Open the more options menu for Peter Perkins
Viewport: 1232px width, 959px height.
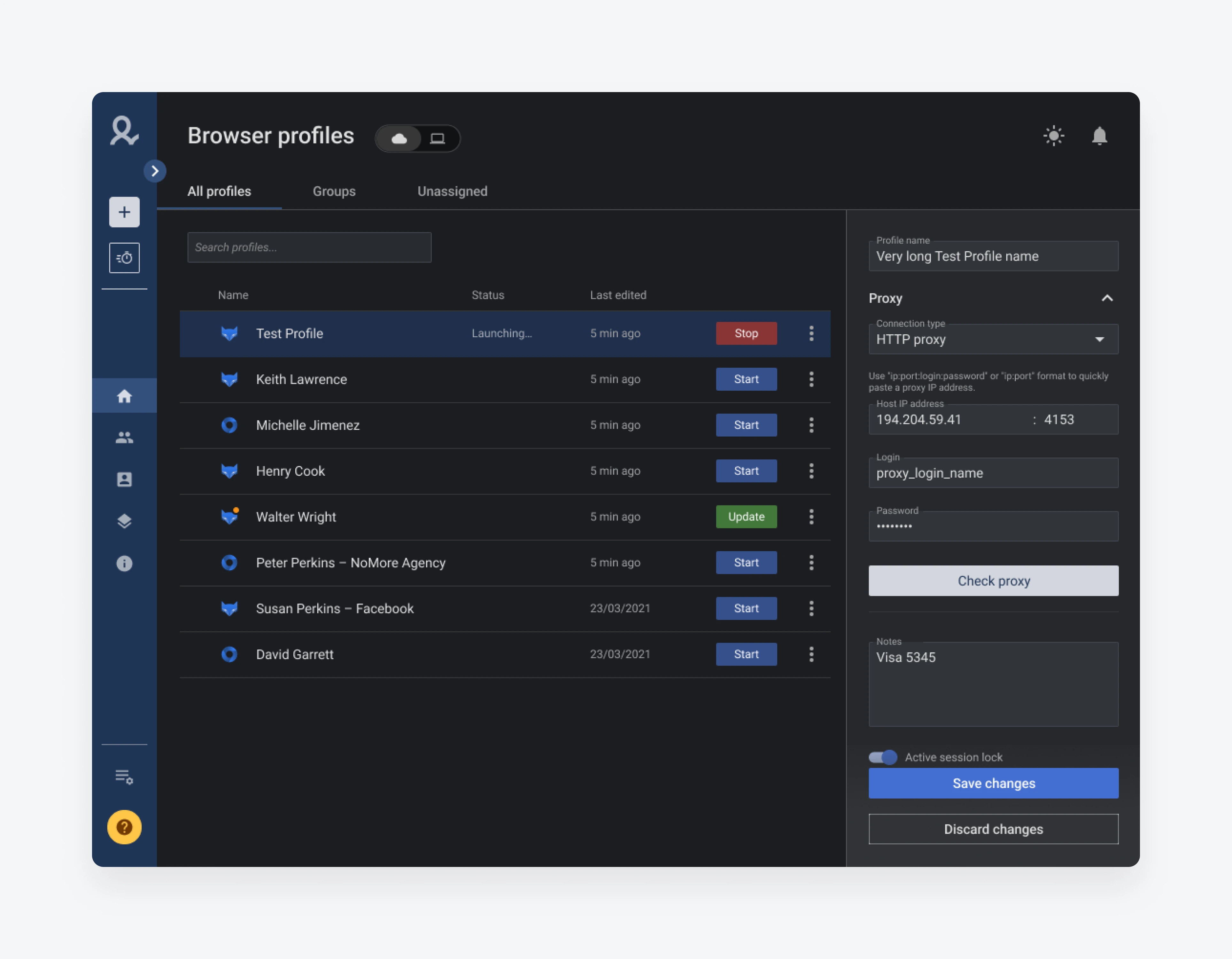tap(811, 562)
